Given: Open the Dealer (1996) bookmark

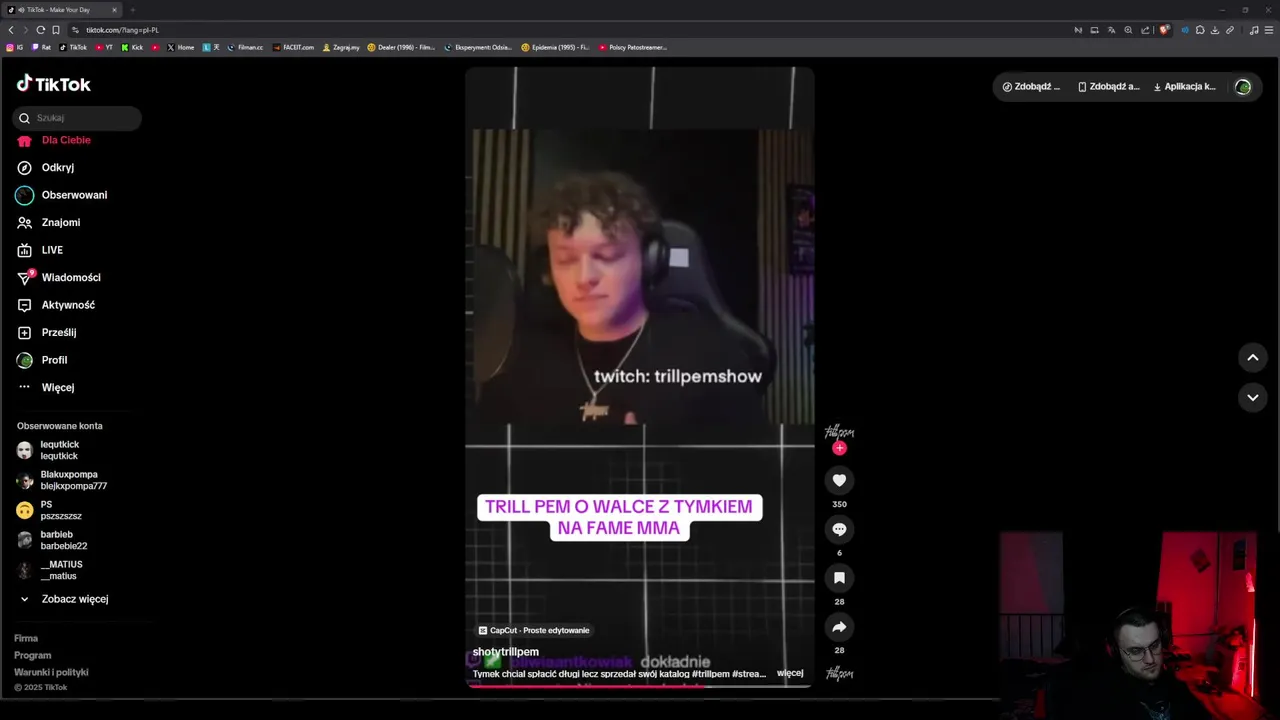Looking at the screenshot, I should tap(401, 47).
